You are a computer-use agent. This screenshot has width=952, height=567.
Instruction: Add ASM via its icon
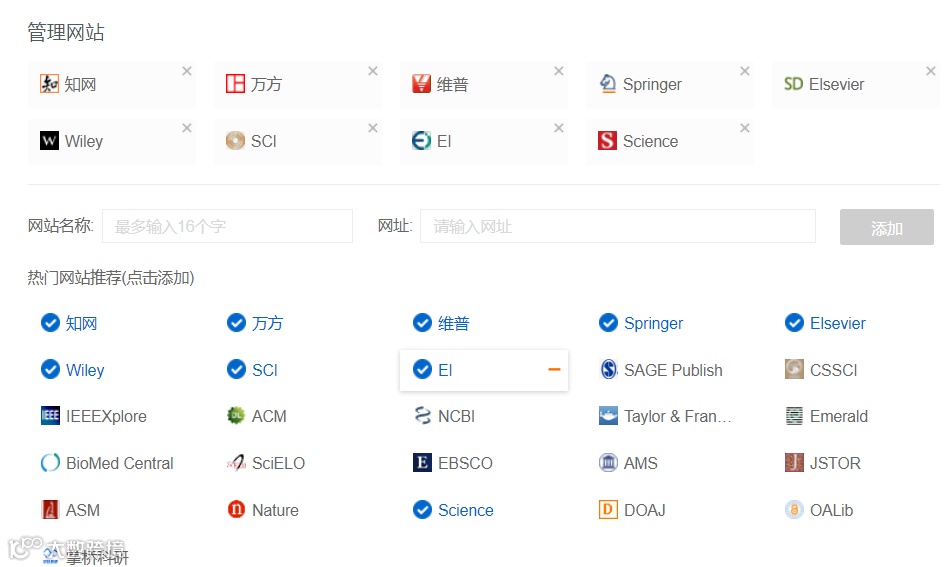[50, 509]
